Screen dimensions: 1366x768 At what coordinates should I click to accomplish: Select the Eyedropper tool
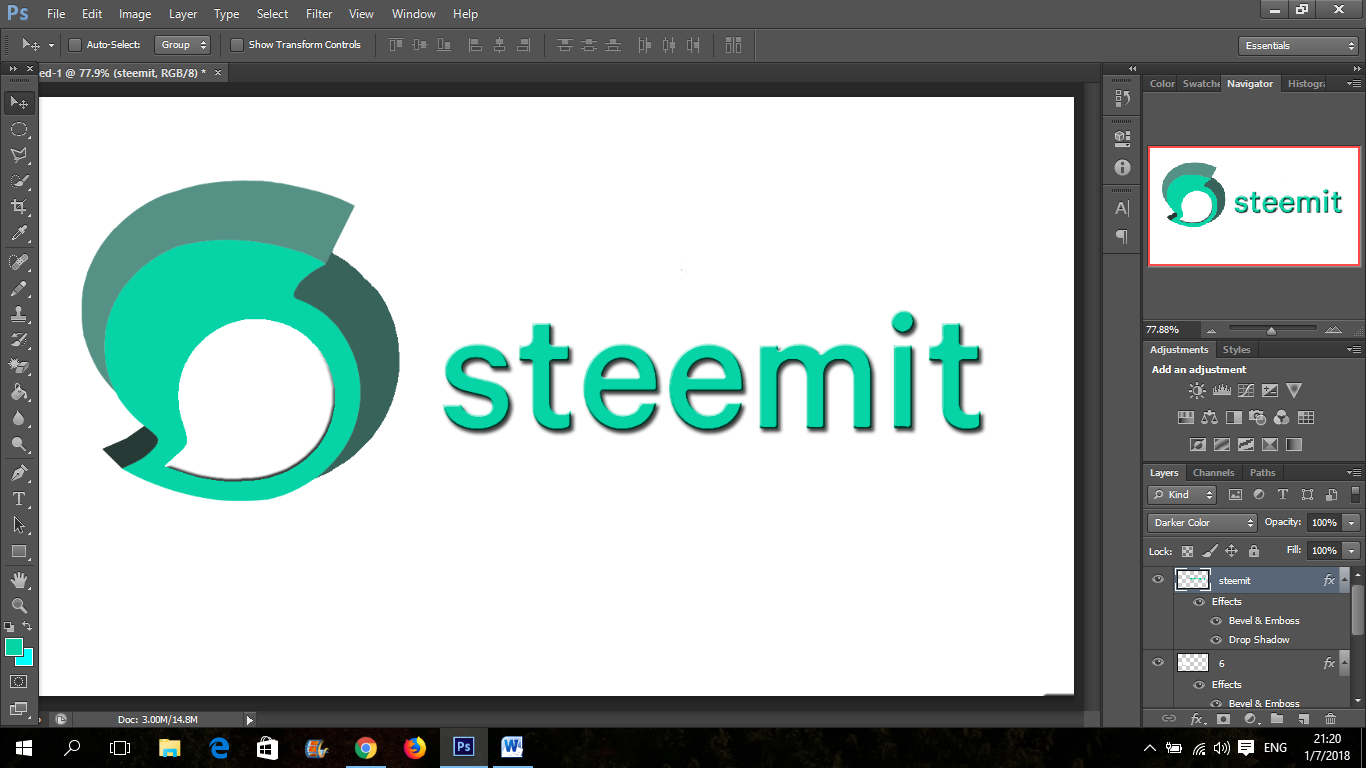[x=19, y=234]
